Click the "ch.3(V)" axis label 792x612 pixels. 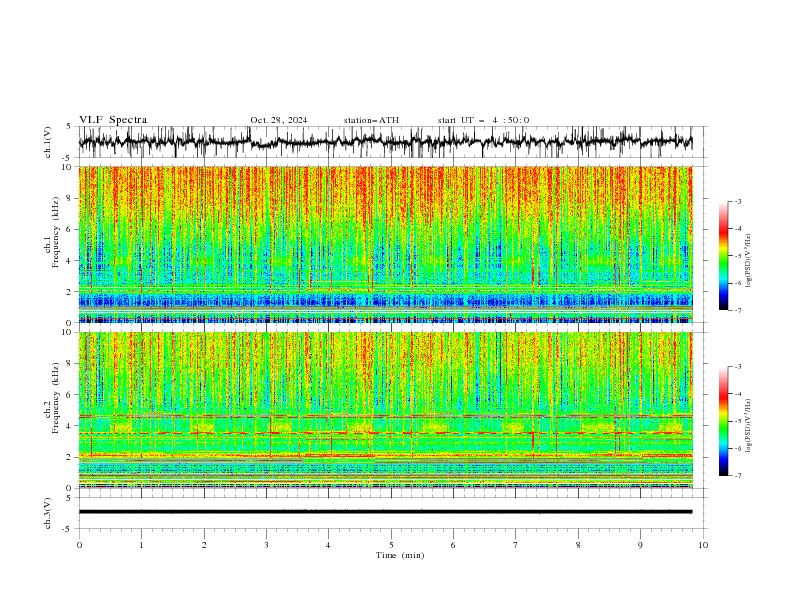tap(48, 513)
